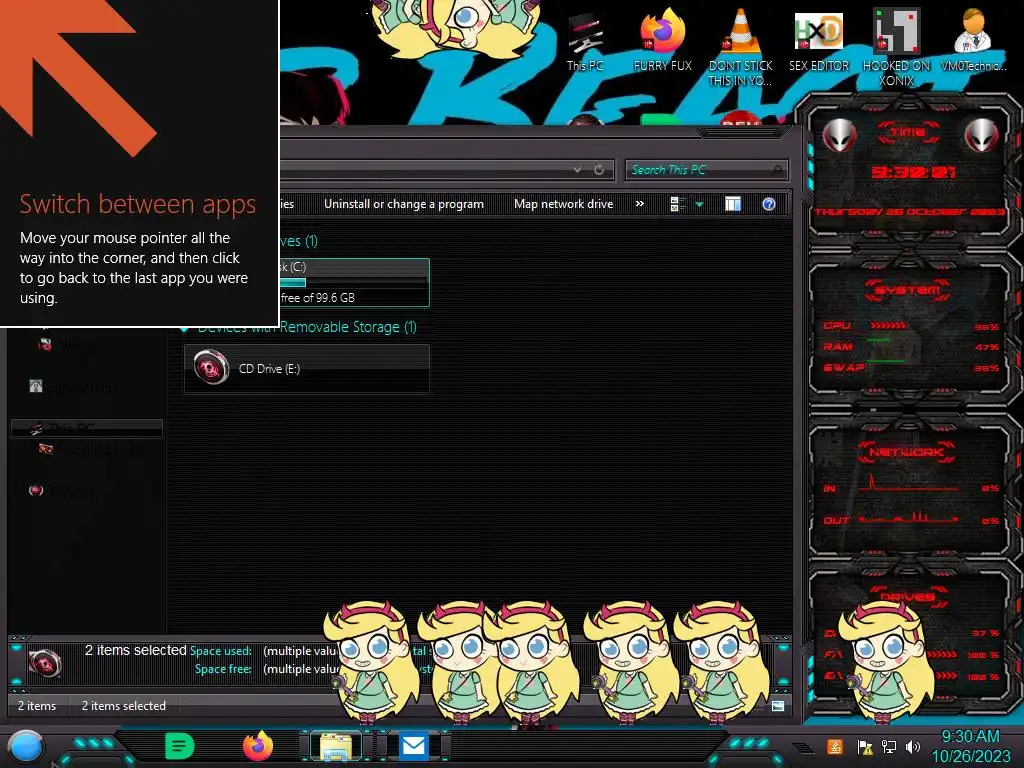Click 'Space free:' label in details pane

tap(223, 669)
